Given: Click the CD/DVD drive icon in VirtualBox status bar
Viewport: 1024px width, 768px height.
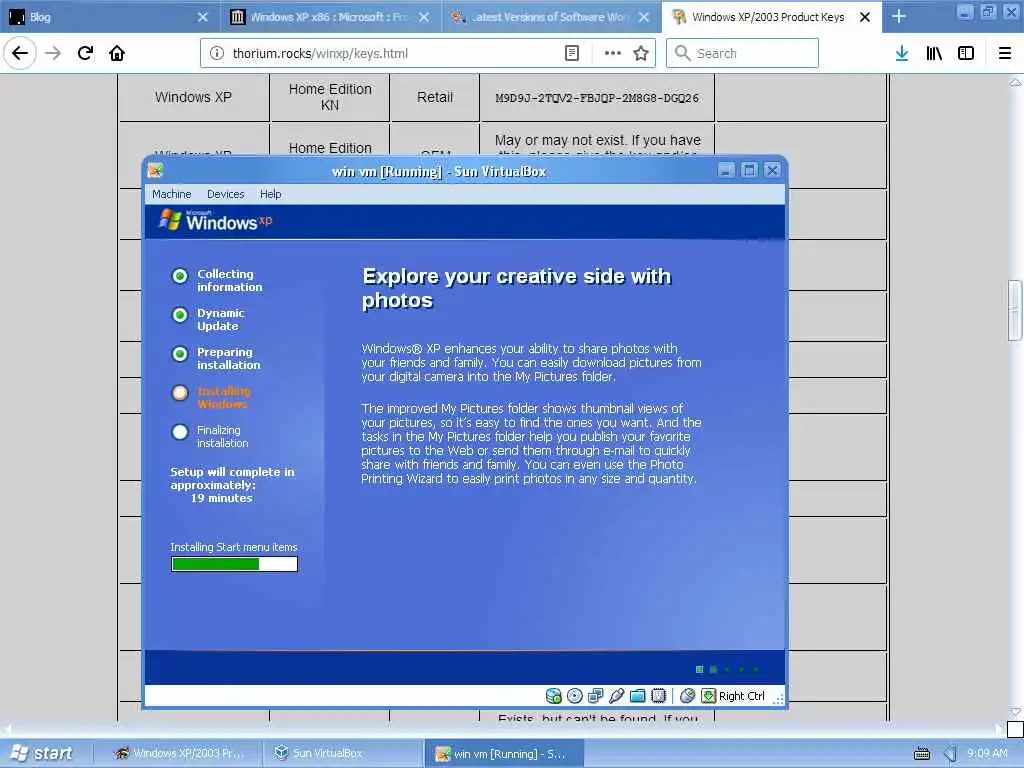Looking at the screenshot, I should coord(575,696).
